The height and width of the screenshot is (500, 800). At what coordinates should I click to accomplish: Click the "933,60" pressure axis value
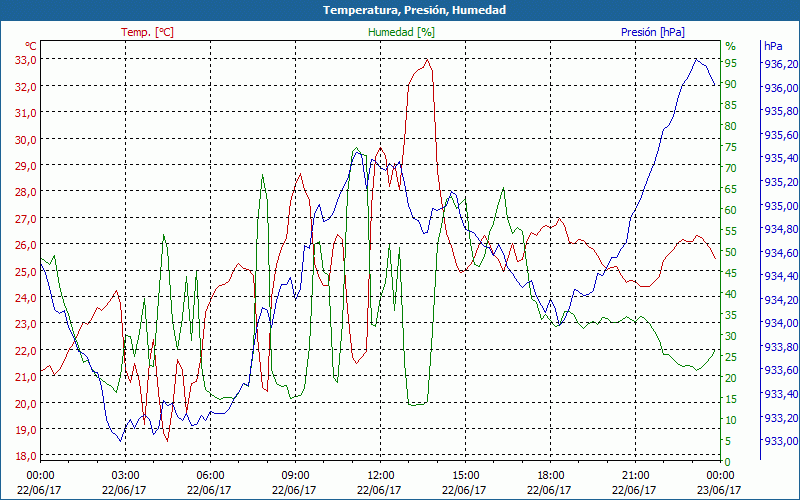(781, 370)
